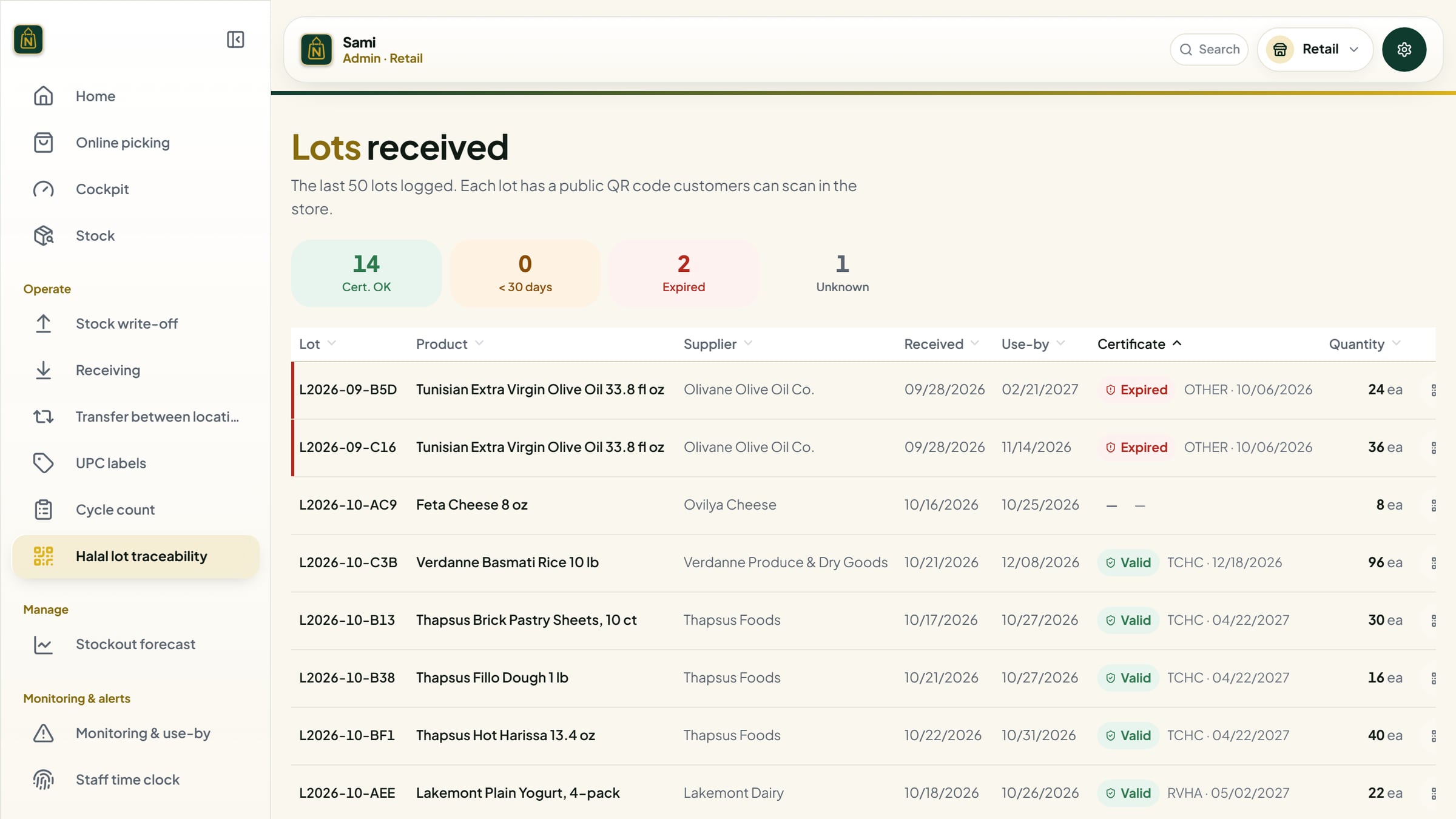Click the Home house icon
The width and height of the screenshot is (1456, 819).
(43, 96)
